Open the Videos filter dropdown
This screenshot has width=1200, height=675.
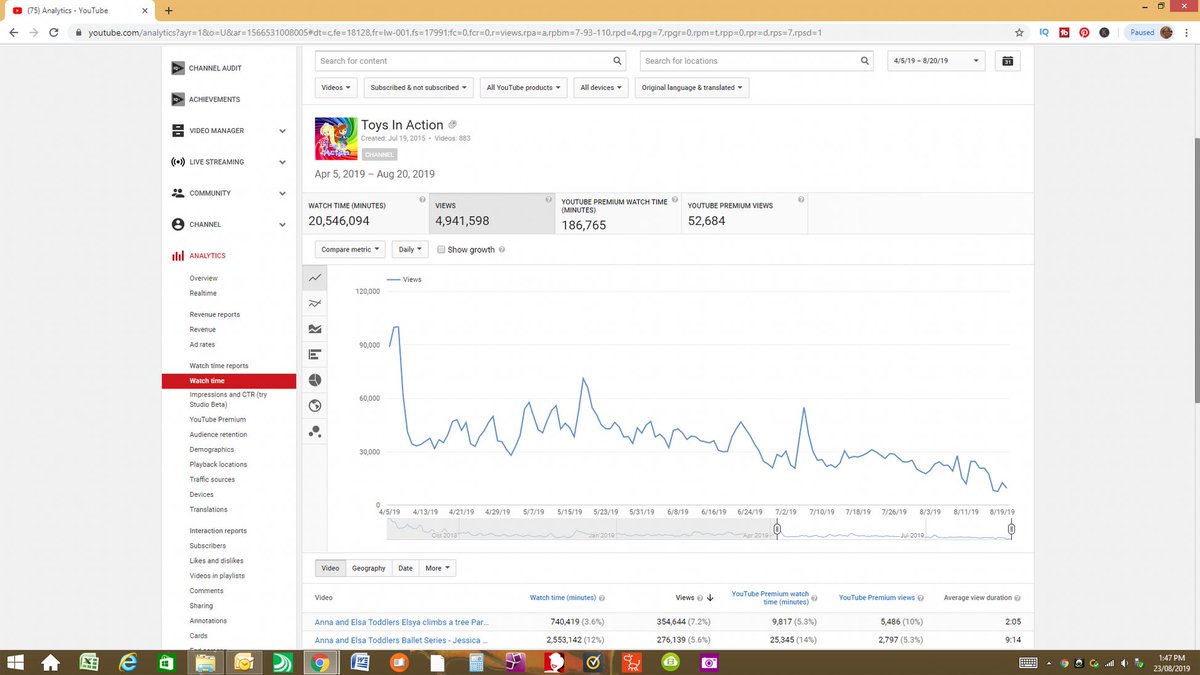pyautogui.click(x=335, y=88)
